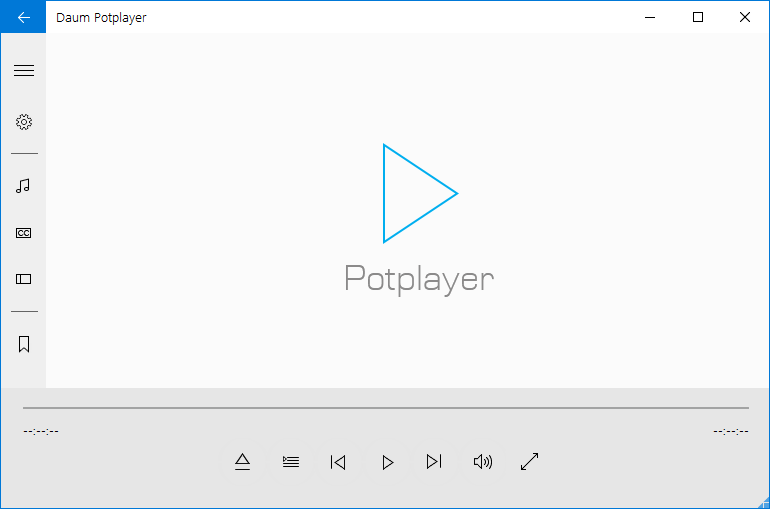Click the elapsed time display on left
Viewport: 770px width, 509px height.
pyautogui.click(x=41, y=432)
